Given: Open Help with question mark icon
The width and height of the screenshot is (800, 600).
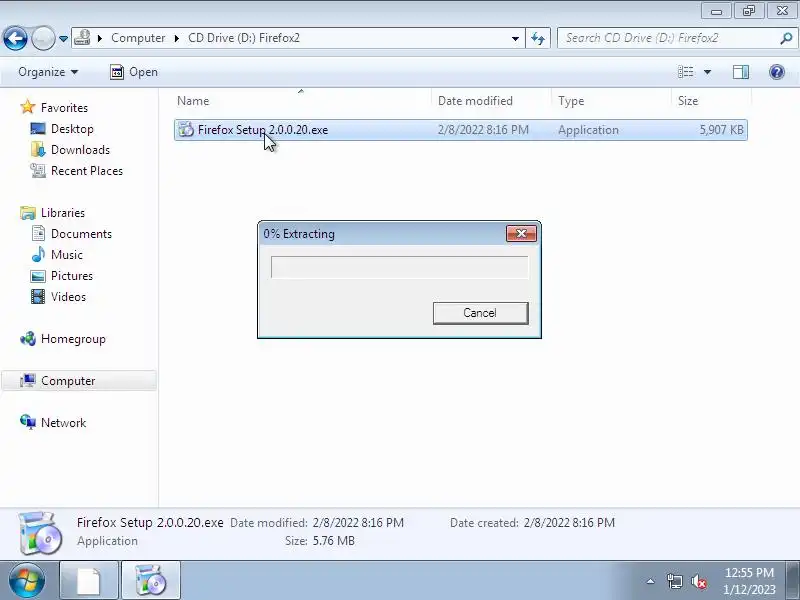Looking at the screenshot, I should click(x=777, y=72).
